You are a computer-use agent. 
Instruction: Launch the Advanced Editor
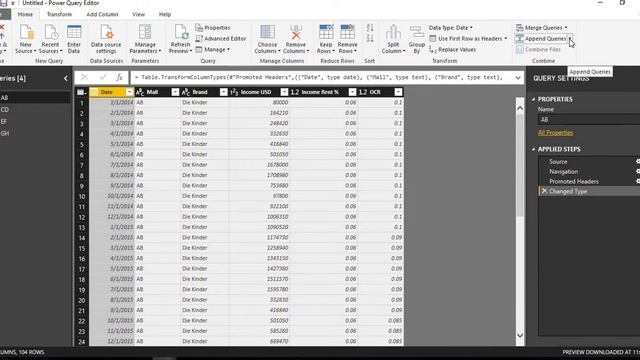click(x=221, y=38)
